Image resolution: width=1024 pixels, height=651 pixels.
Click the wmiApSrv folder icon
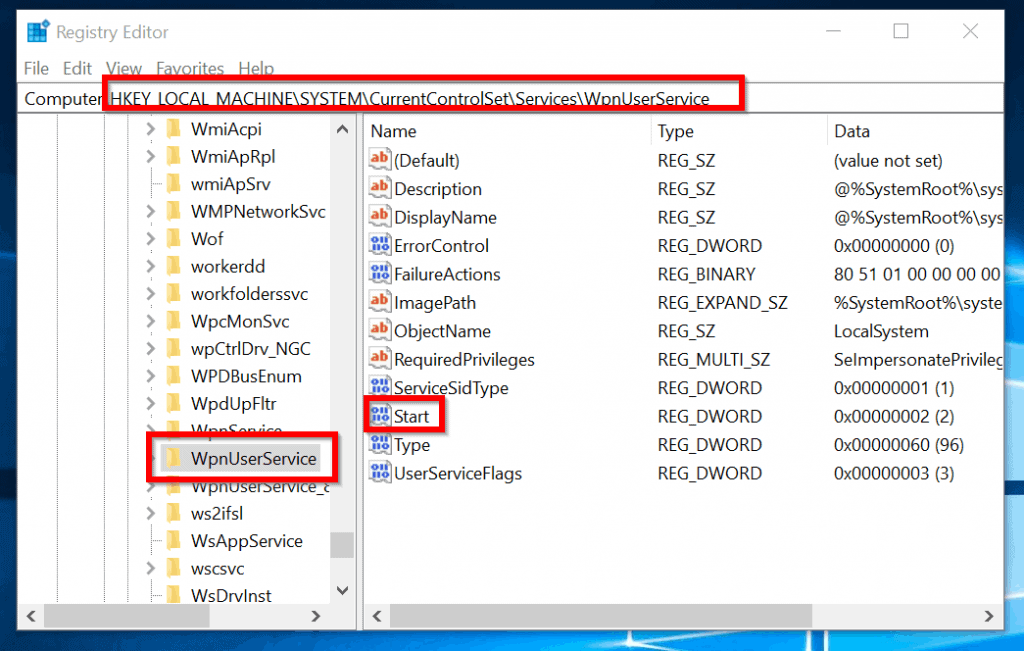[174, 183]
